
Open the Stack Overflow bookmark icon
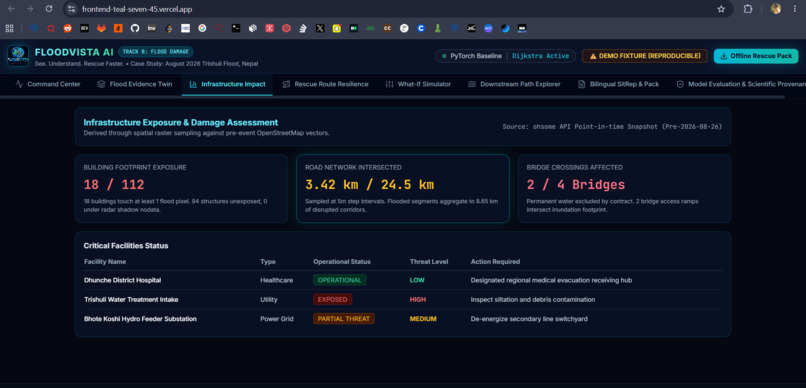coord(303,28)
